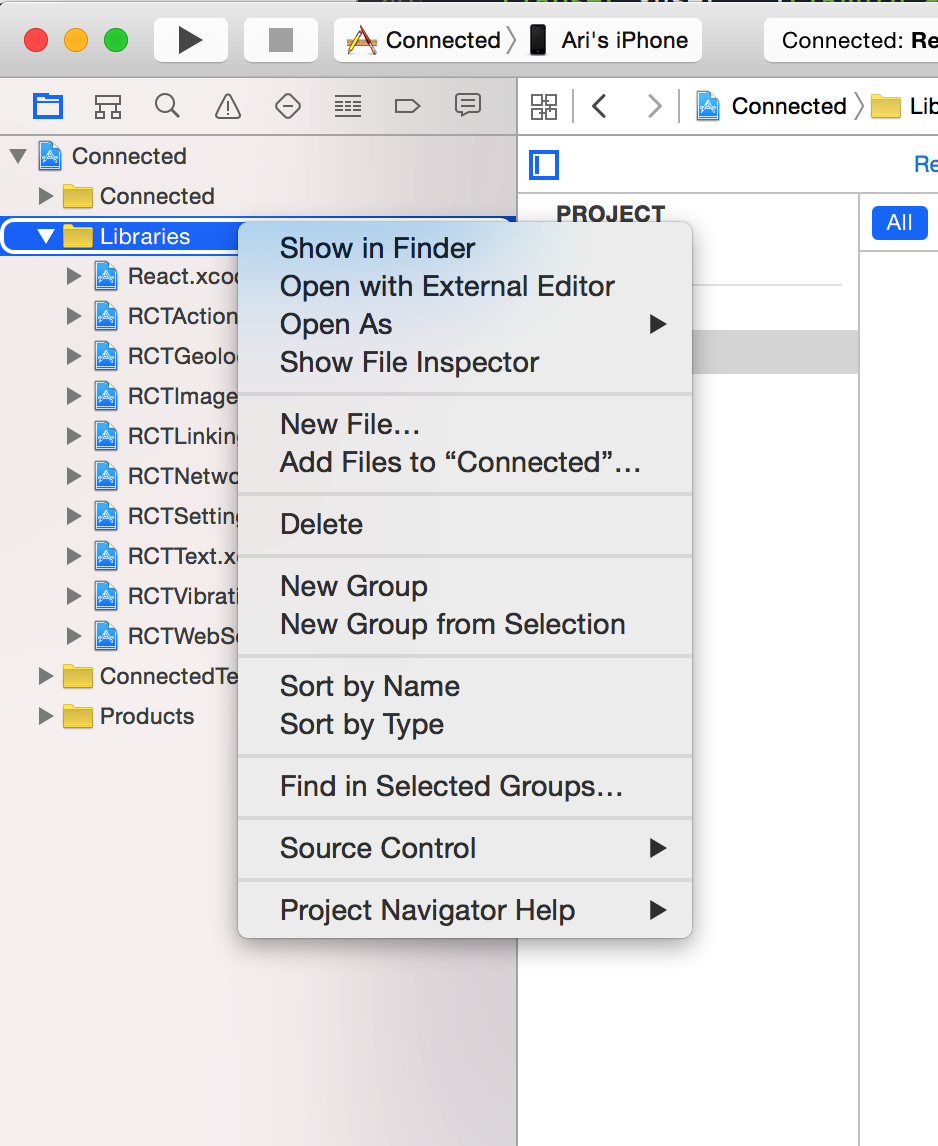Open the Find navigator magnifier icon
Image resolution: width=938 pixels, height=1146 pixels.
coord(167,106)
